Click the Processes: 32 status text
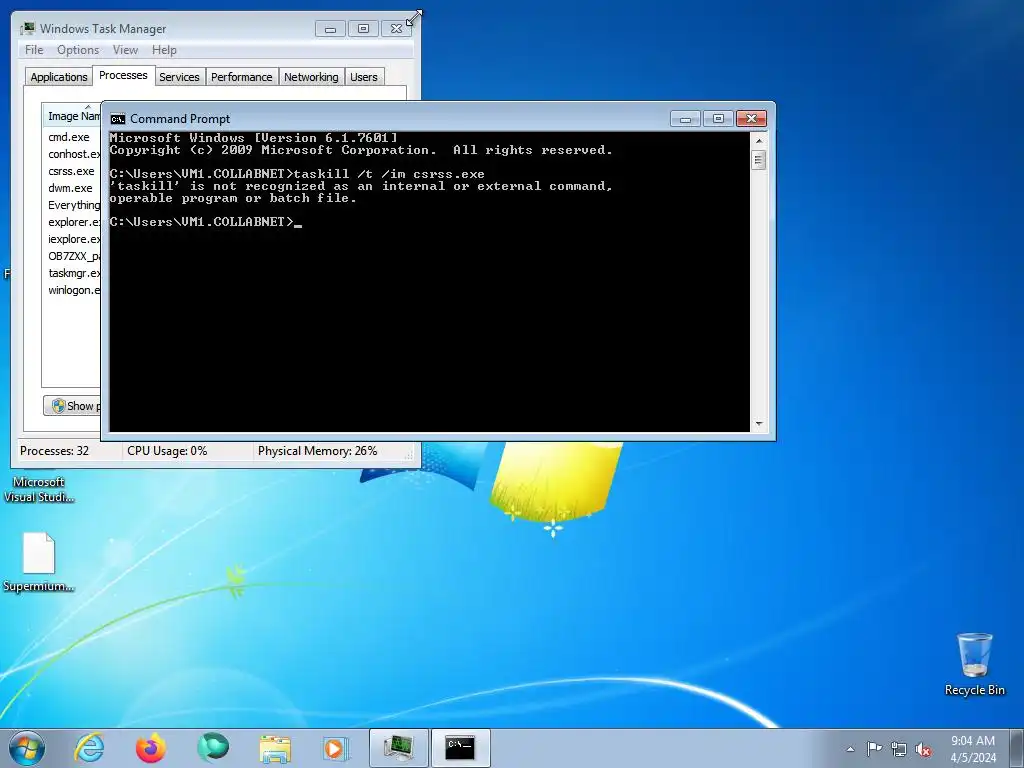This screenshot has width=1024, height=768. (x=54, y=451)
